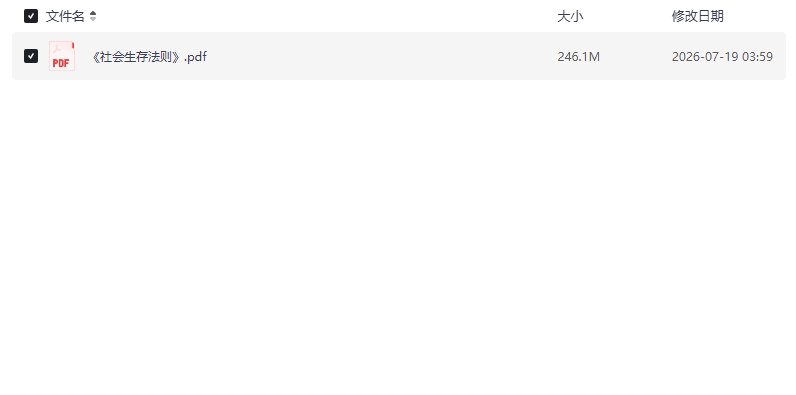Click the .pdf extension in the file name
This screenshot has width=796, height=395.
click(x=195, y=56)
